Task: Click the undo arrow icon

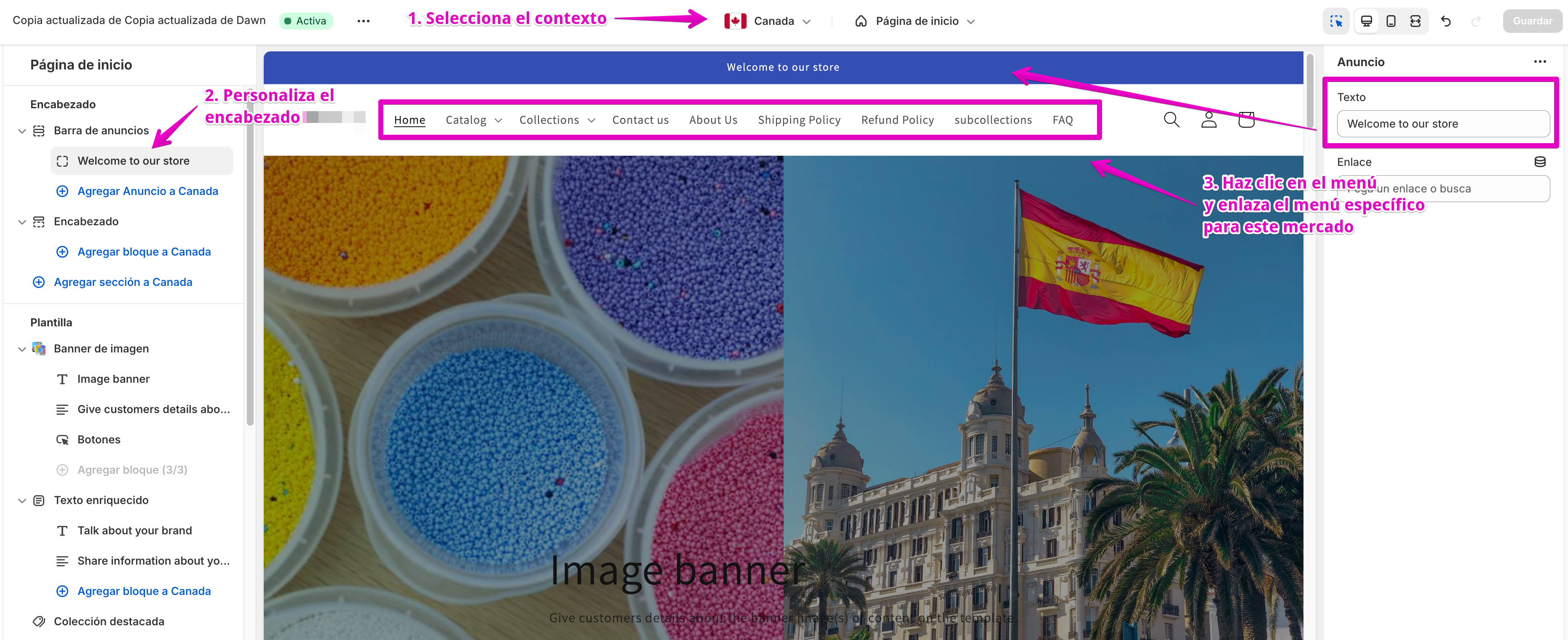Action: tap(1446, 21)
